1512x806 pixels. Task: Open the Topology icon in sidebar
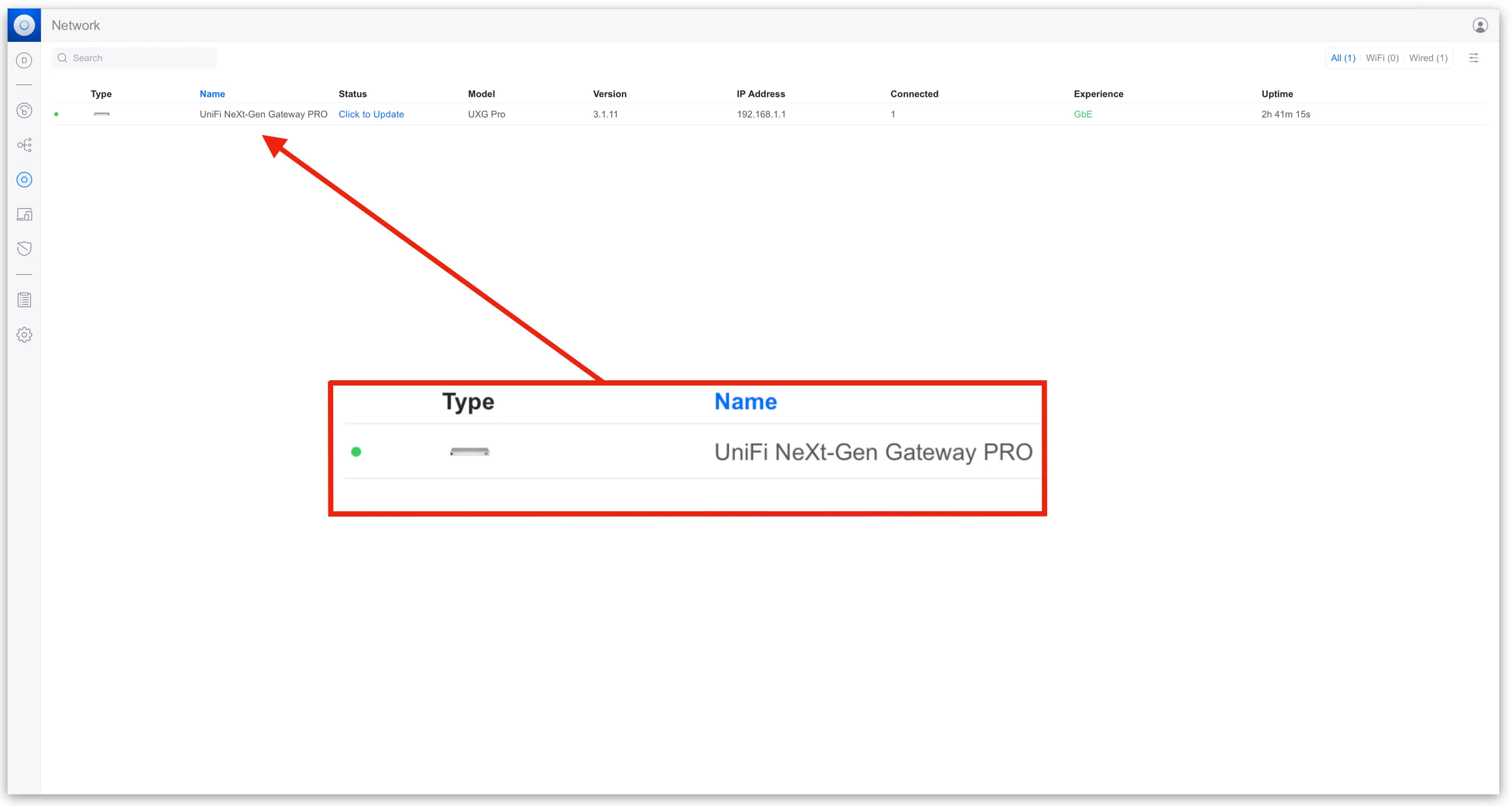(x=24, y=145)
